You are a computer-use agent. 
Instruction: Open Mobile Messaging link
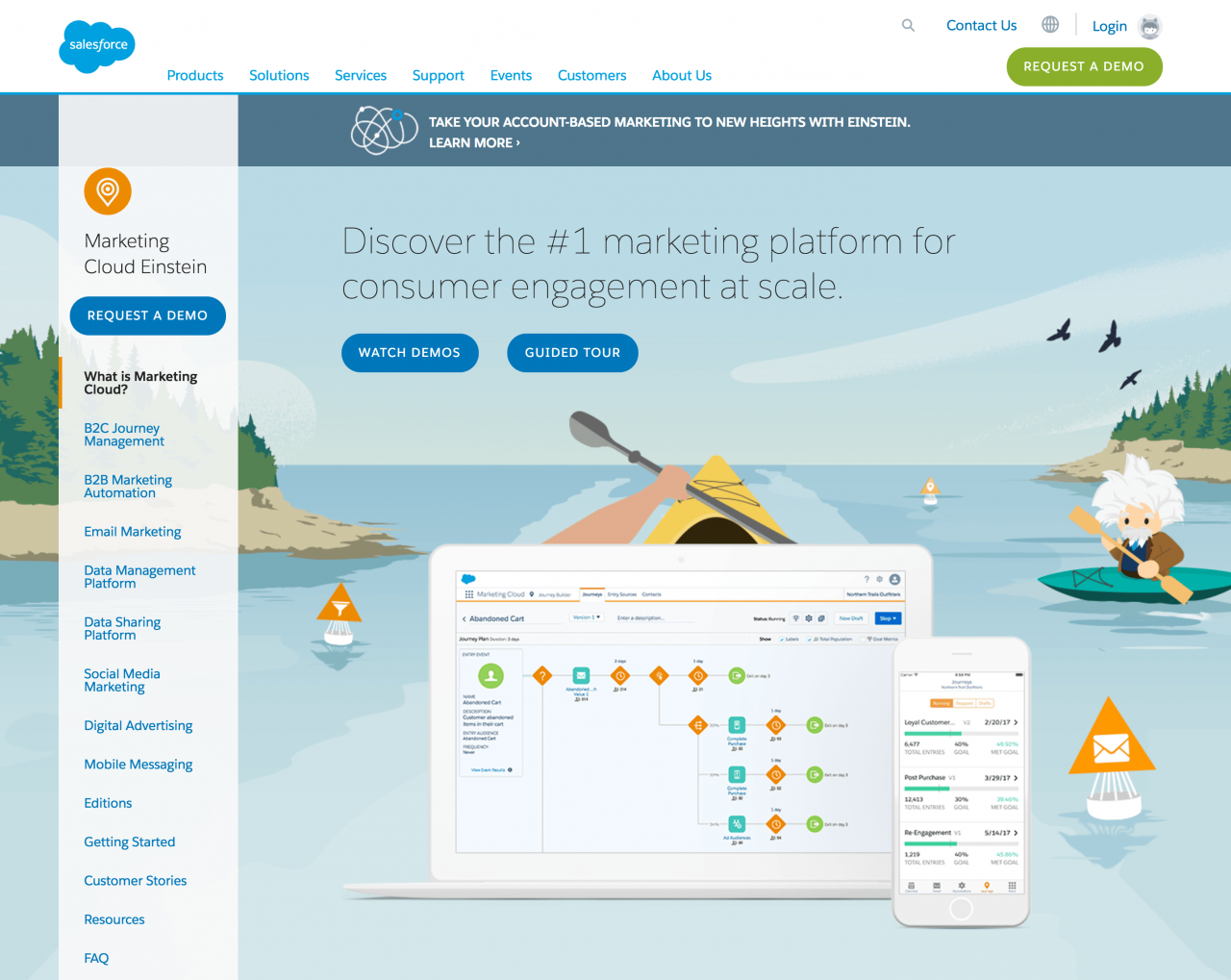(138, 765)
